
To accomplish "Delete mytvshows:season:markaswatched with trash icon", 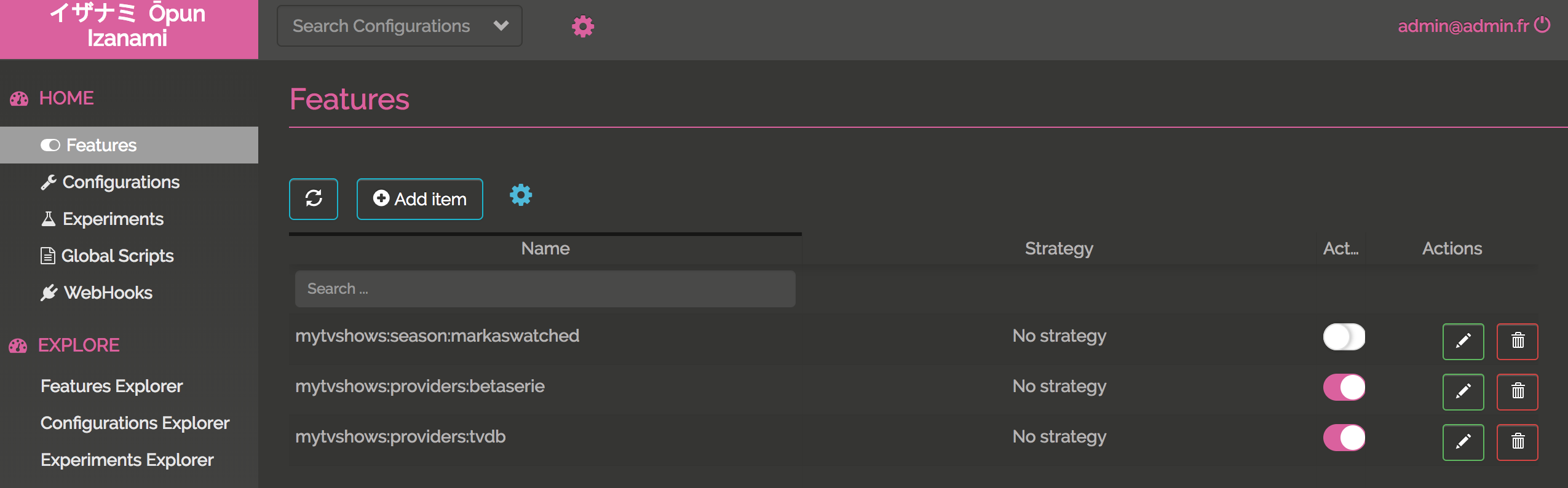I will coord(1518,341).
